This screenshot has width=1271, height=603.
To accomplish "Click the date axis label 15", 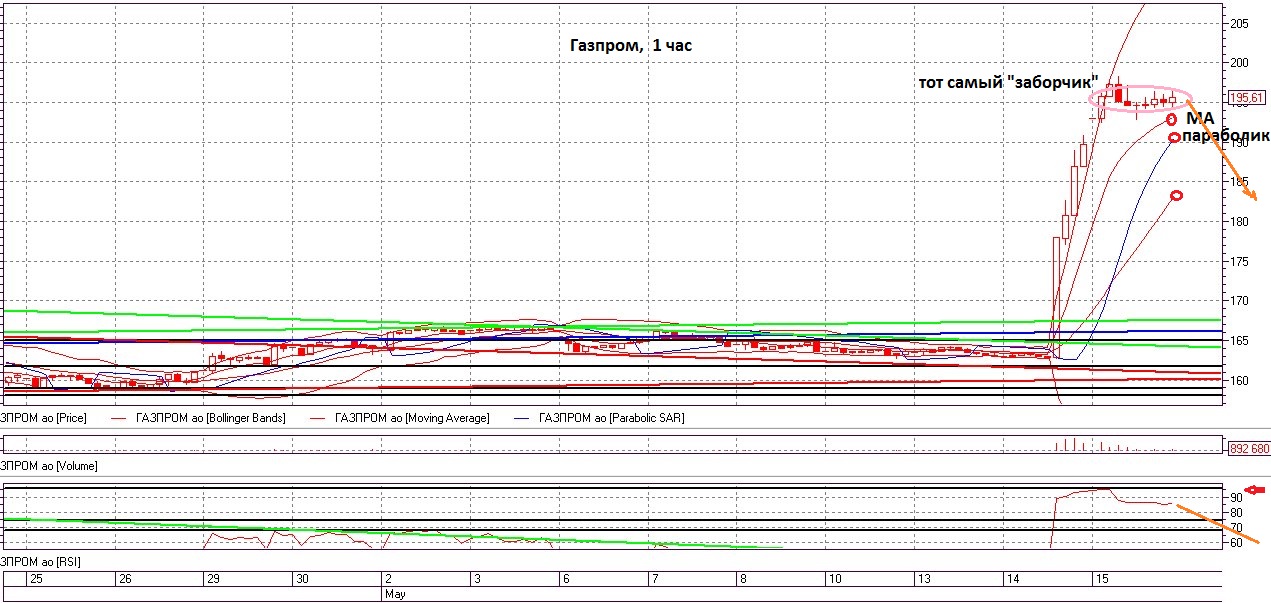I will pyautogui.click(x=1100, y=579).
